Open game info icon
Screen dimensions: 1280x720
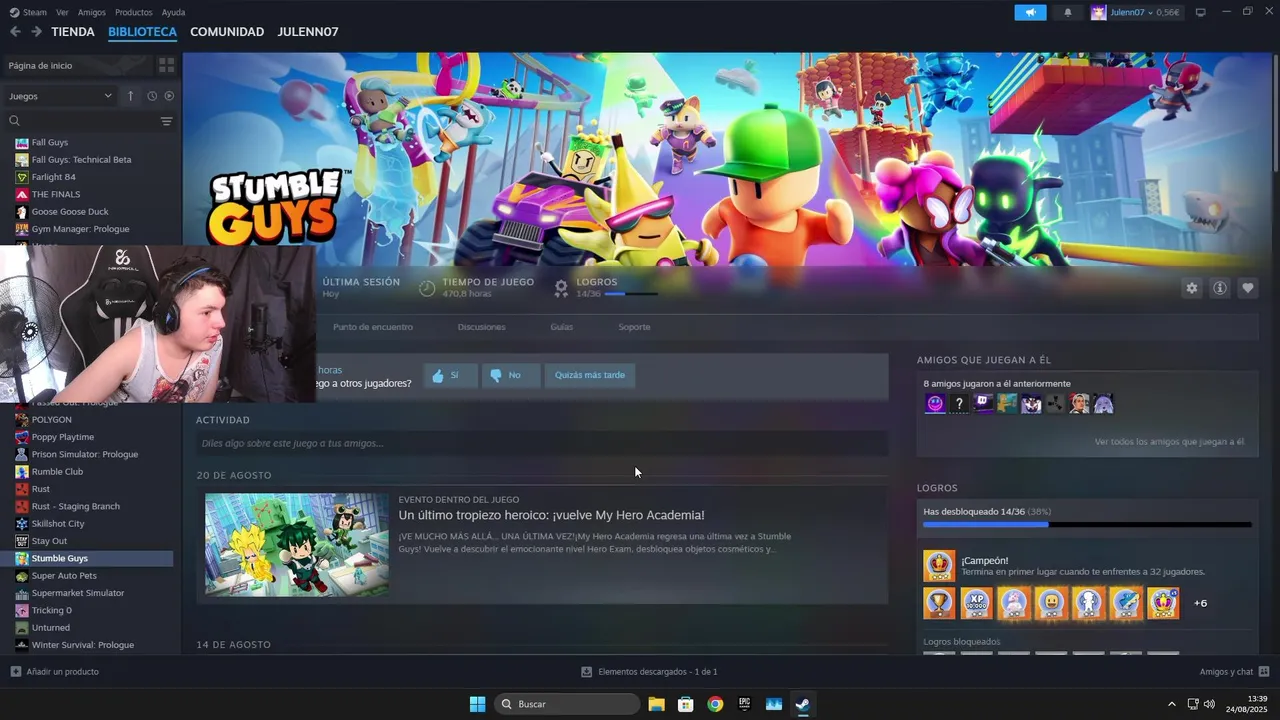pyautogui.click(x=1220, y=288)
